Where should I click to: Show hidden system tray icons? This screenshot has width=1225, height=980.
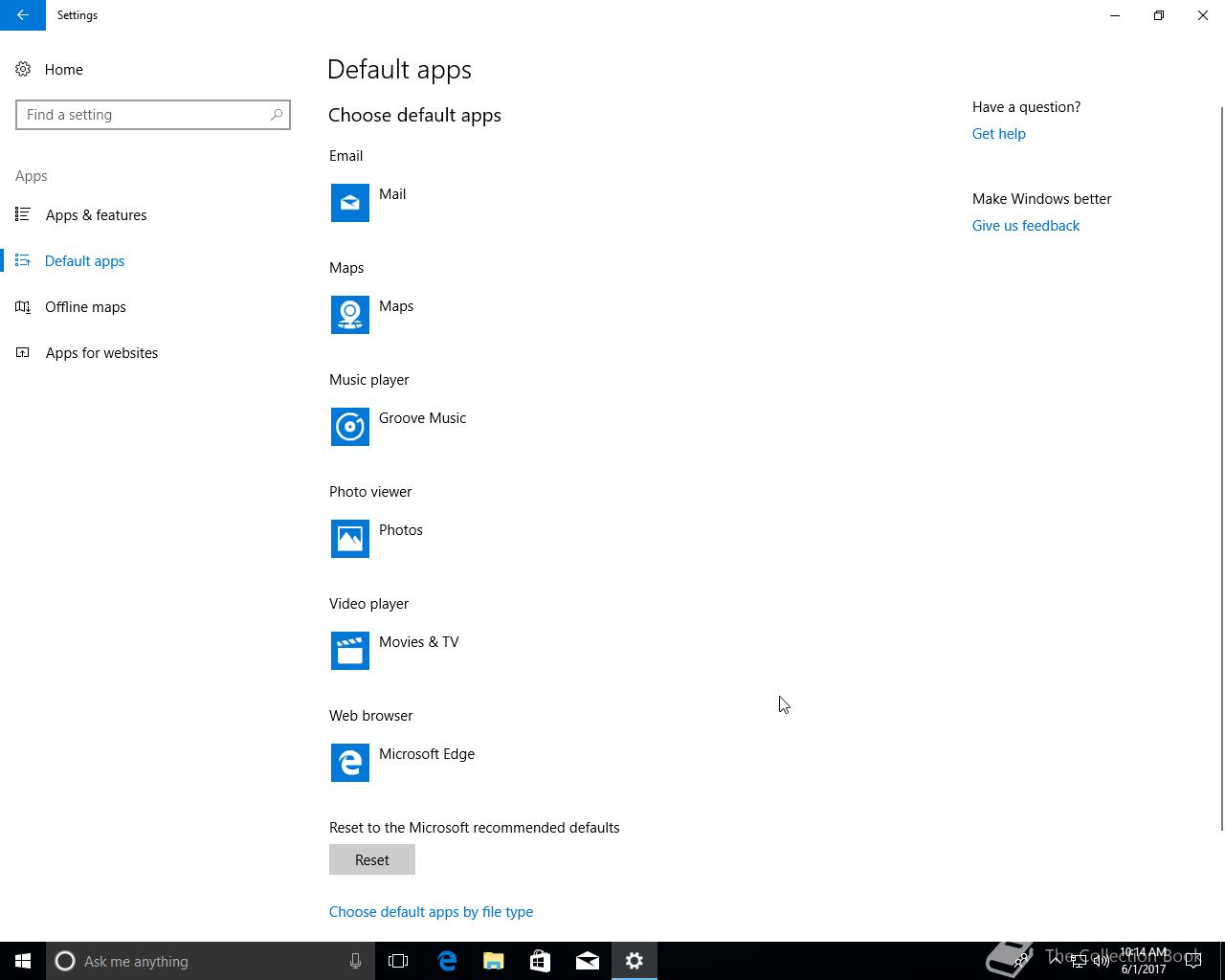point(1056,961)
